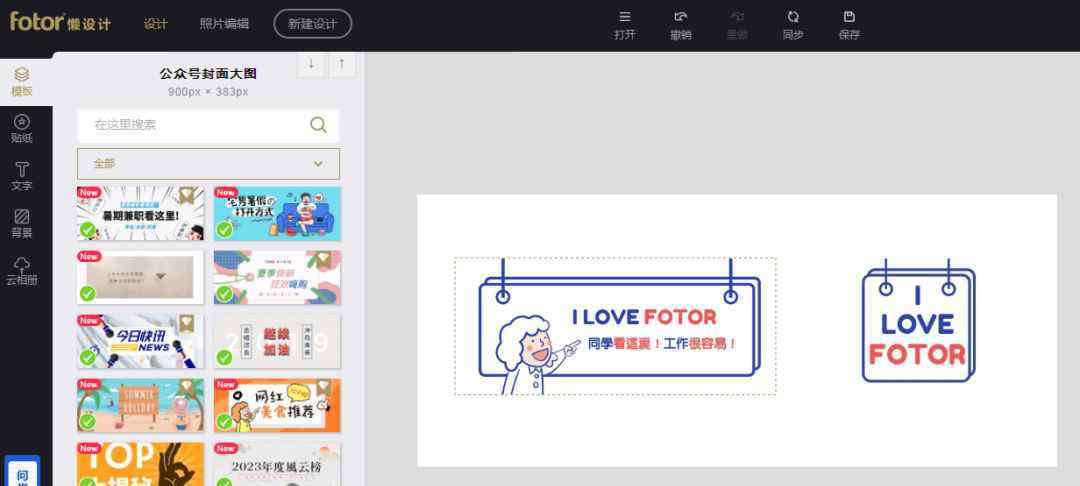
Task: Choose the 宅男暑假打开方式 template
Action: click(x=278, y=213)
